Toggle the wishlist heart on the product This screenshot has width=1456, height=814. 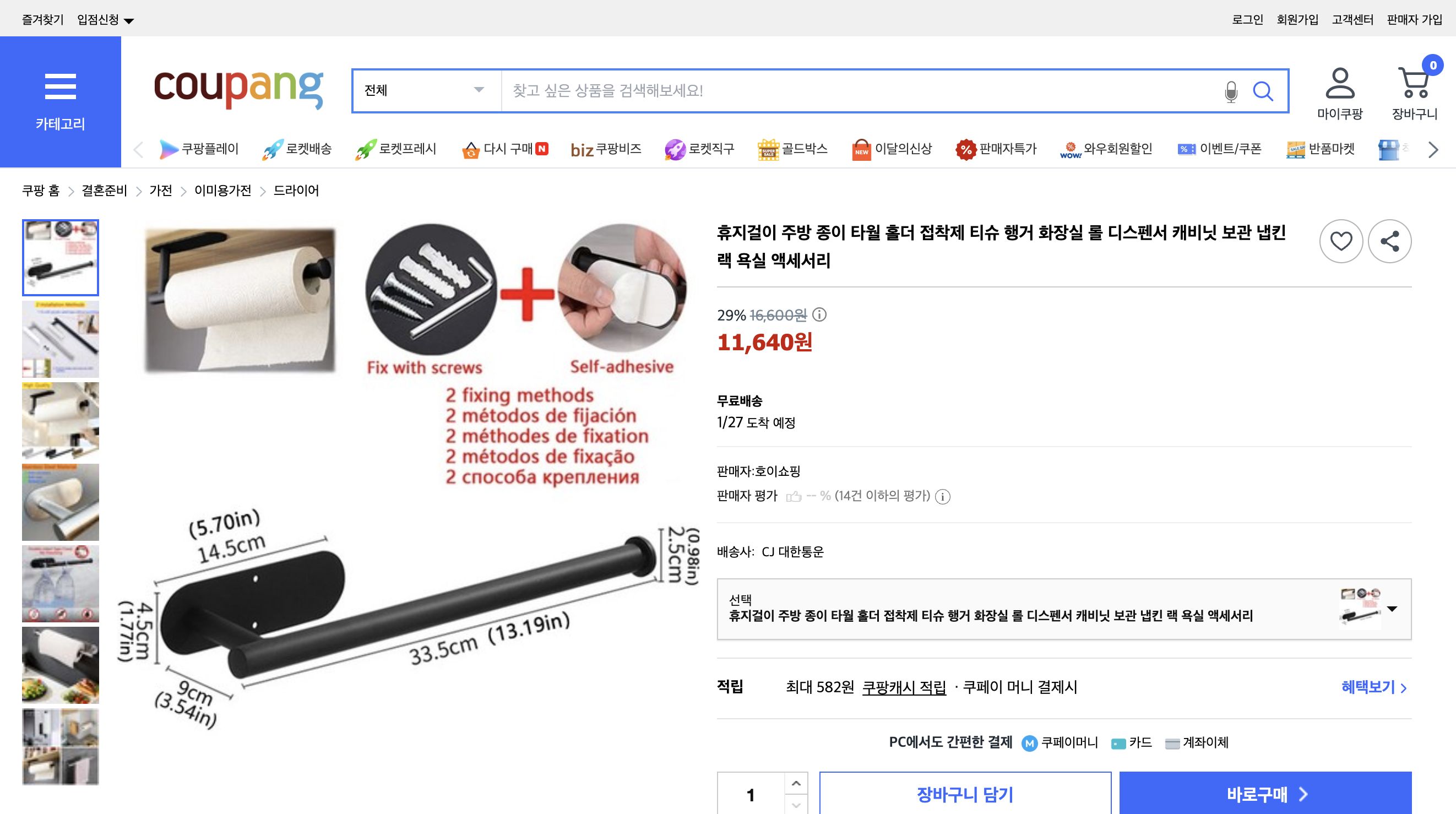tap(1342, 241)
